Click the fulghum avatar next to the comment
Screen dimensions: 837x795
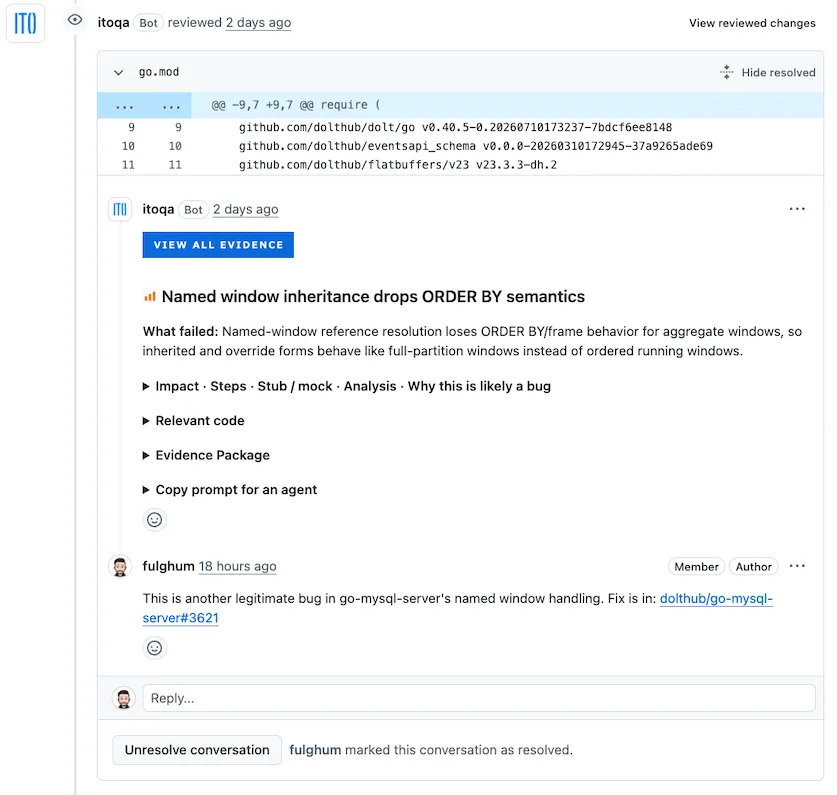click(x=120, y=566)
